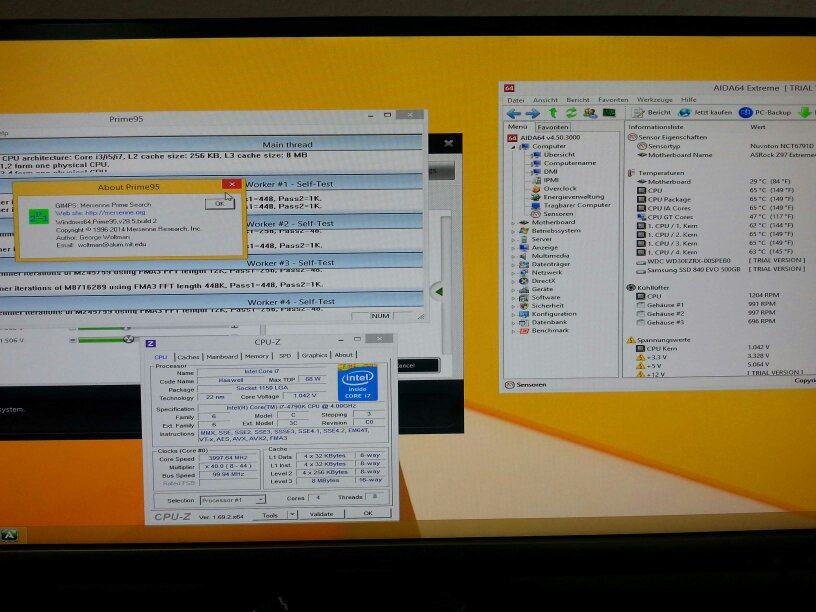Select Geräte in AIDA64 tree

tap(537, 289)
